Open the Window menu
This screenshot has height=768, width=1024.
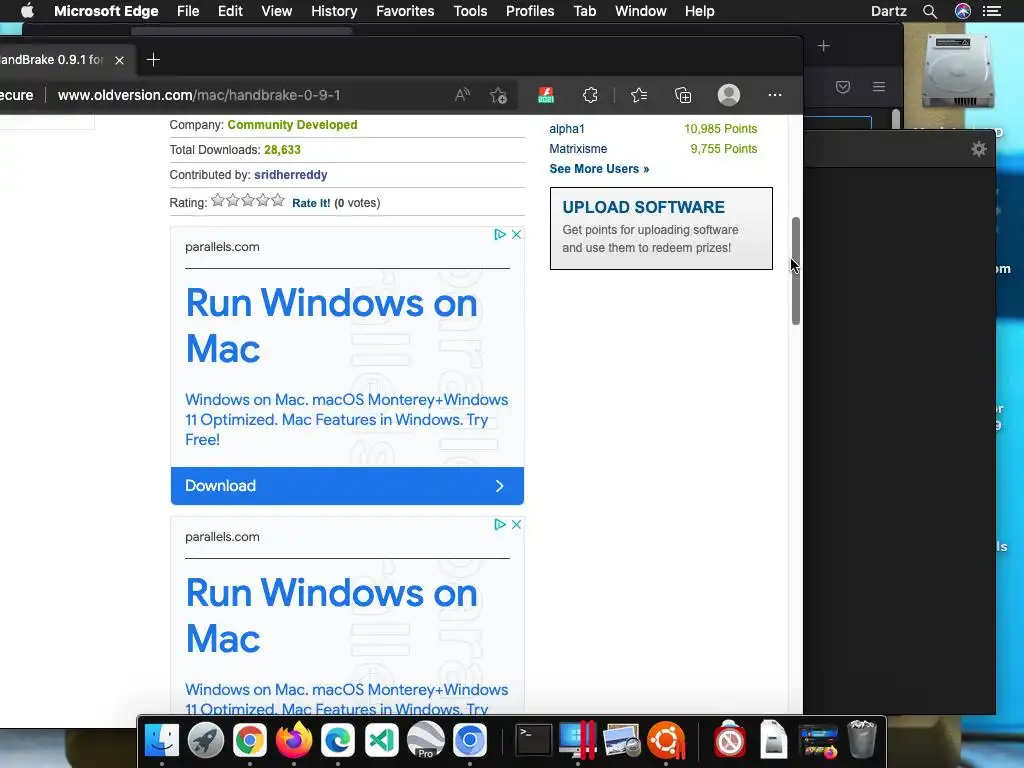click(x=641, y=11)
